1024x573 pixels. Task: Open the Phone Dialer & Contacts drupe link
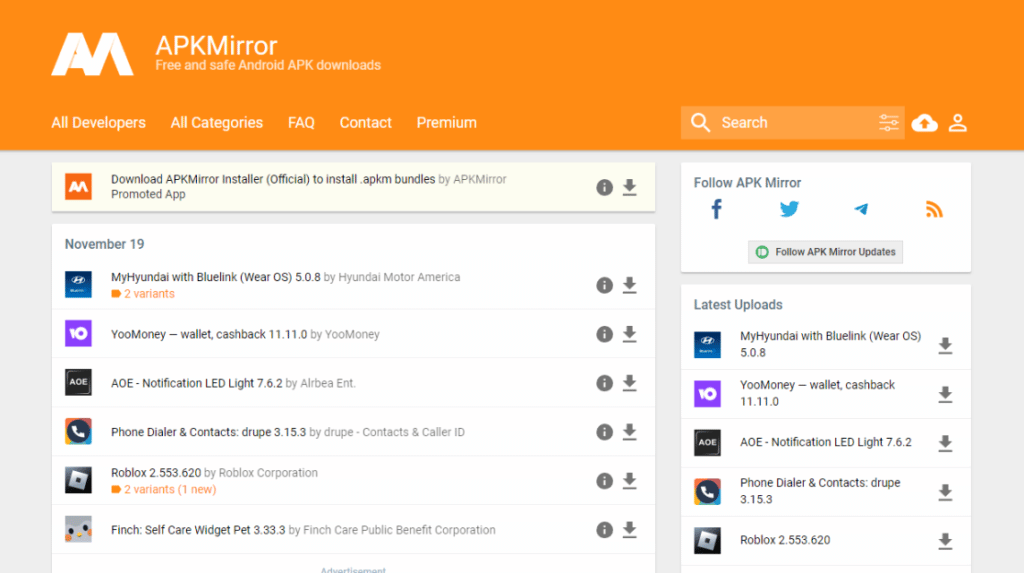point(208,432)
